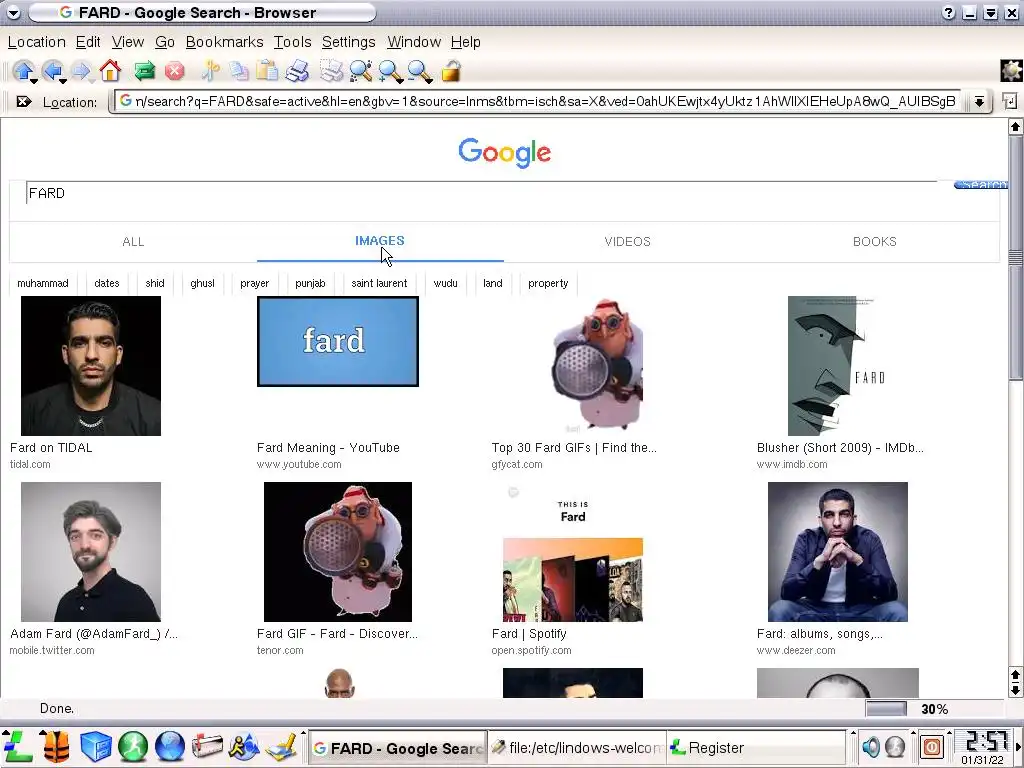The image size is (1024, 768).
Task: Open the Tools menu
Action: (292, 42)
